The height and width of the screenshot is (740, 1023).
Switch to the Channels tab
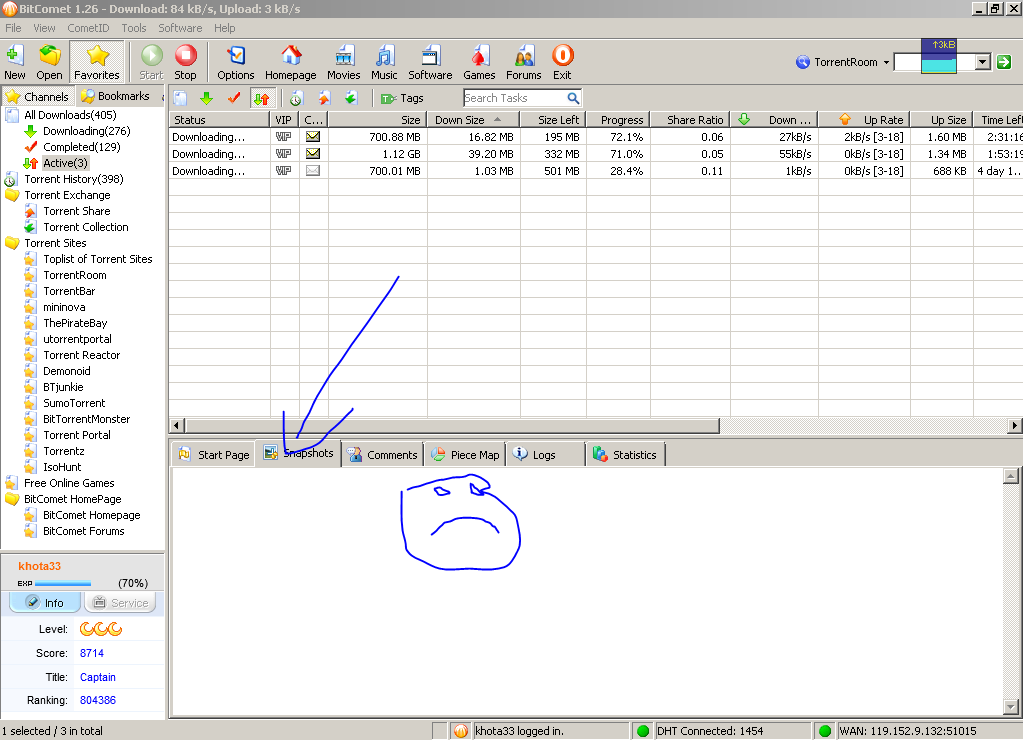pyautogui.click(x=37, y=97)
